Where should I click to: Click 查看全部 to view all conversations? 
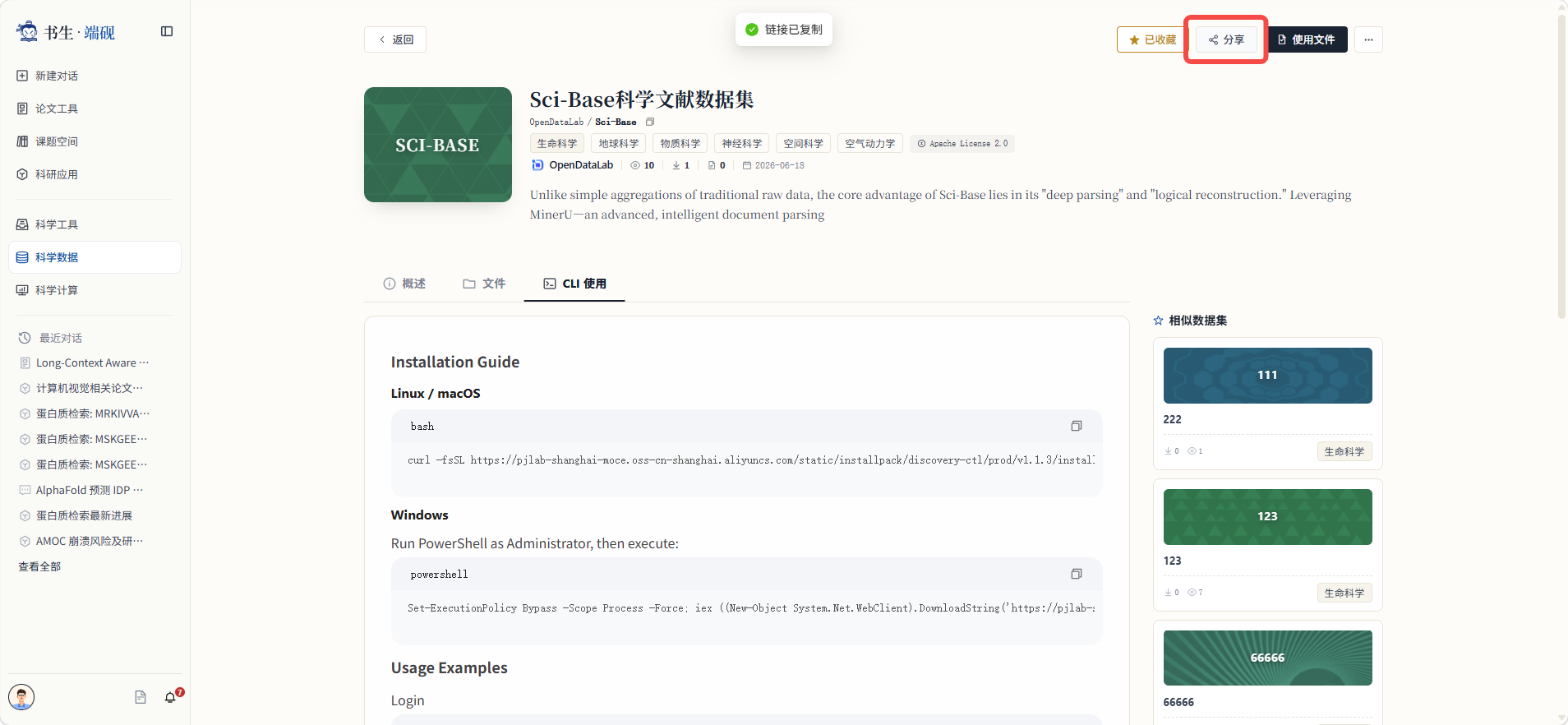click(39, 566)
